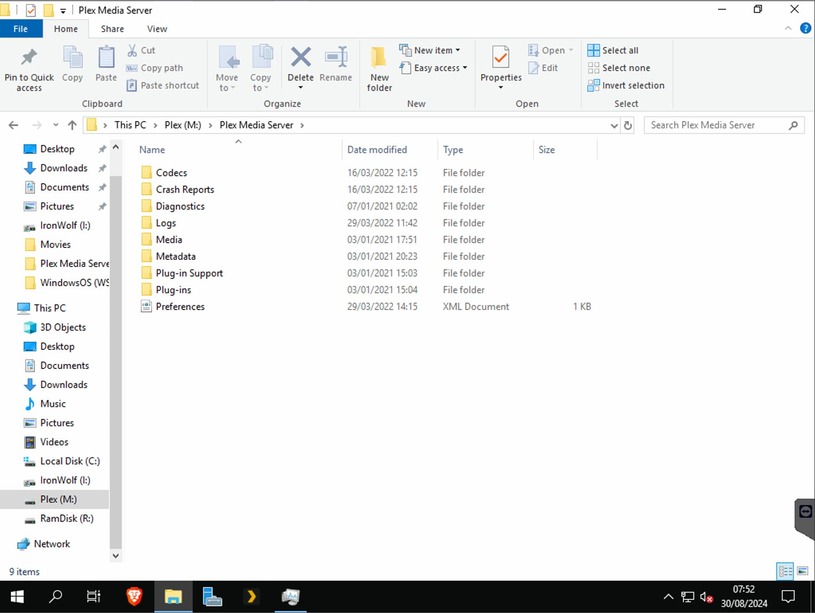Expand address bar history dropdown
Viewport: 815px width, 613px height.
614,125
